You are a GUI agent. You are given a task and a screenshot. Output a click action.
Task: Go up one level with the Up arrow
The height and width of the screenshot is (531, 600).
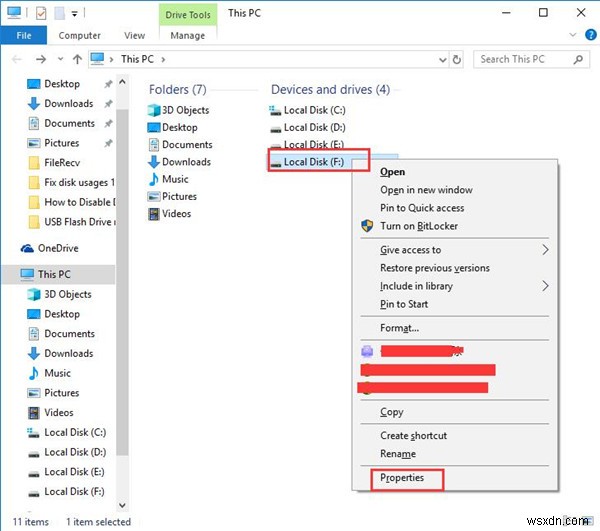coord(77,59)
